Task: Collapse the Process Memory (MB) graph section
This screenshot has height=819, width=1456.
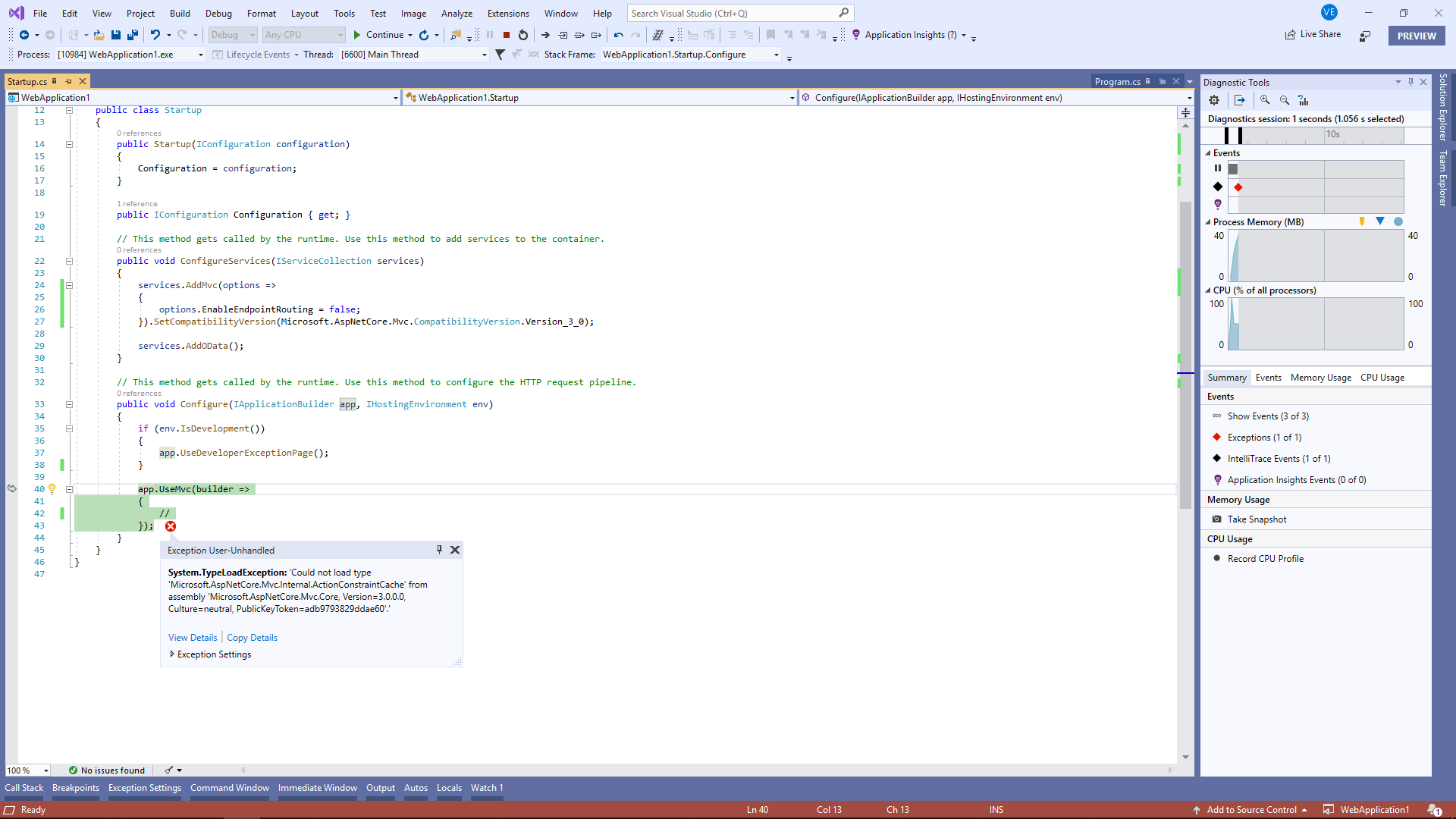Action: [x=1208, y=222]
